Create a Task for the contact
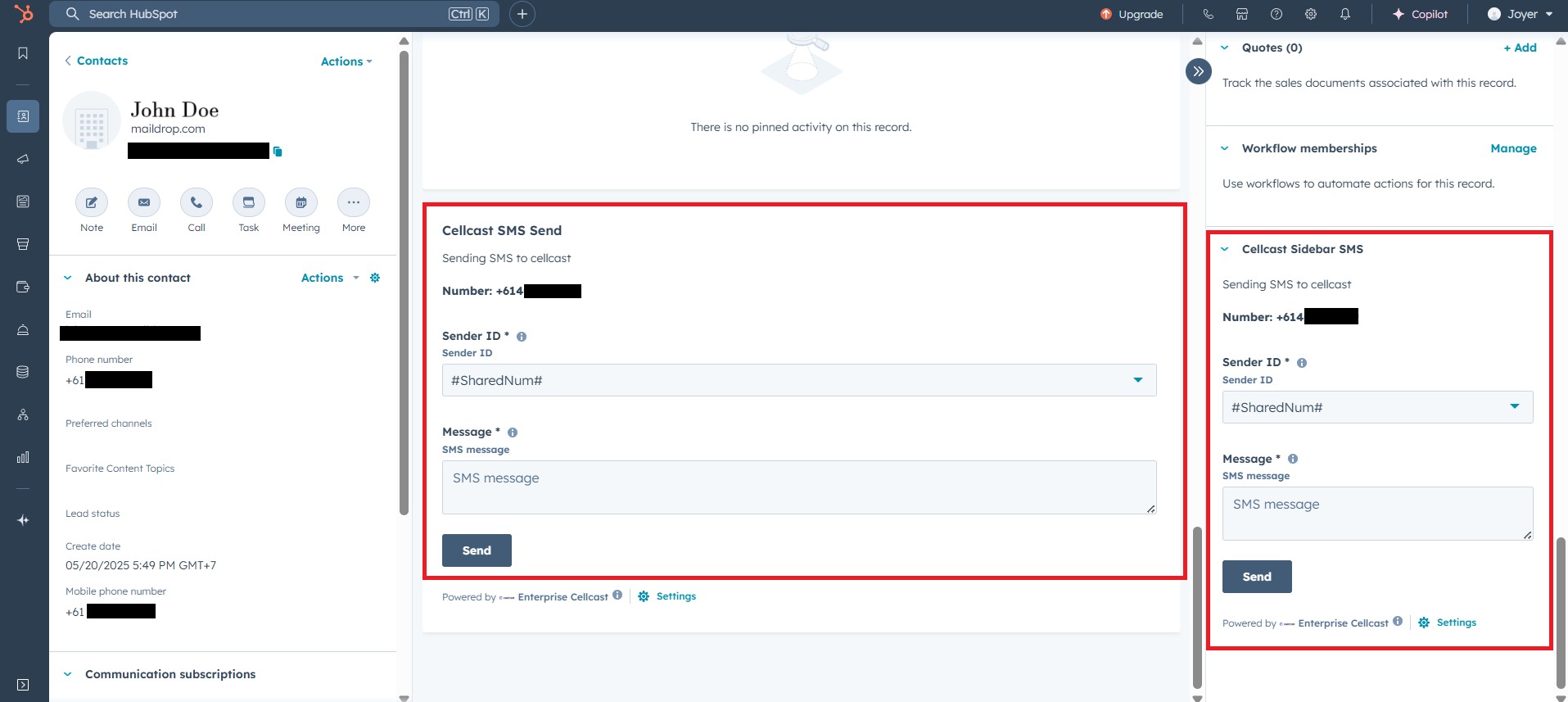Screen dimensions: 1568x702 249,202
